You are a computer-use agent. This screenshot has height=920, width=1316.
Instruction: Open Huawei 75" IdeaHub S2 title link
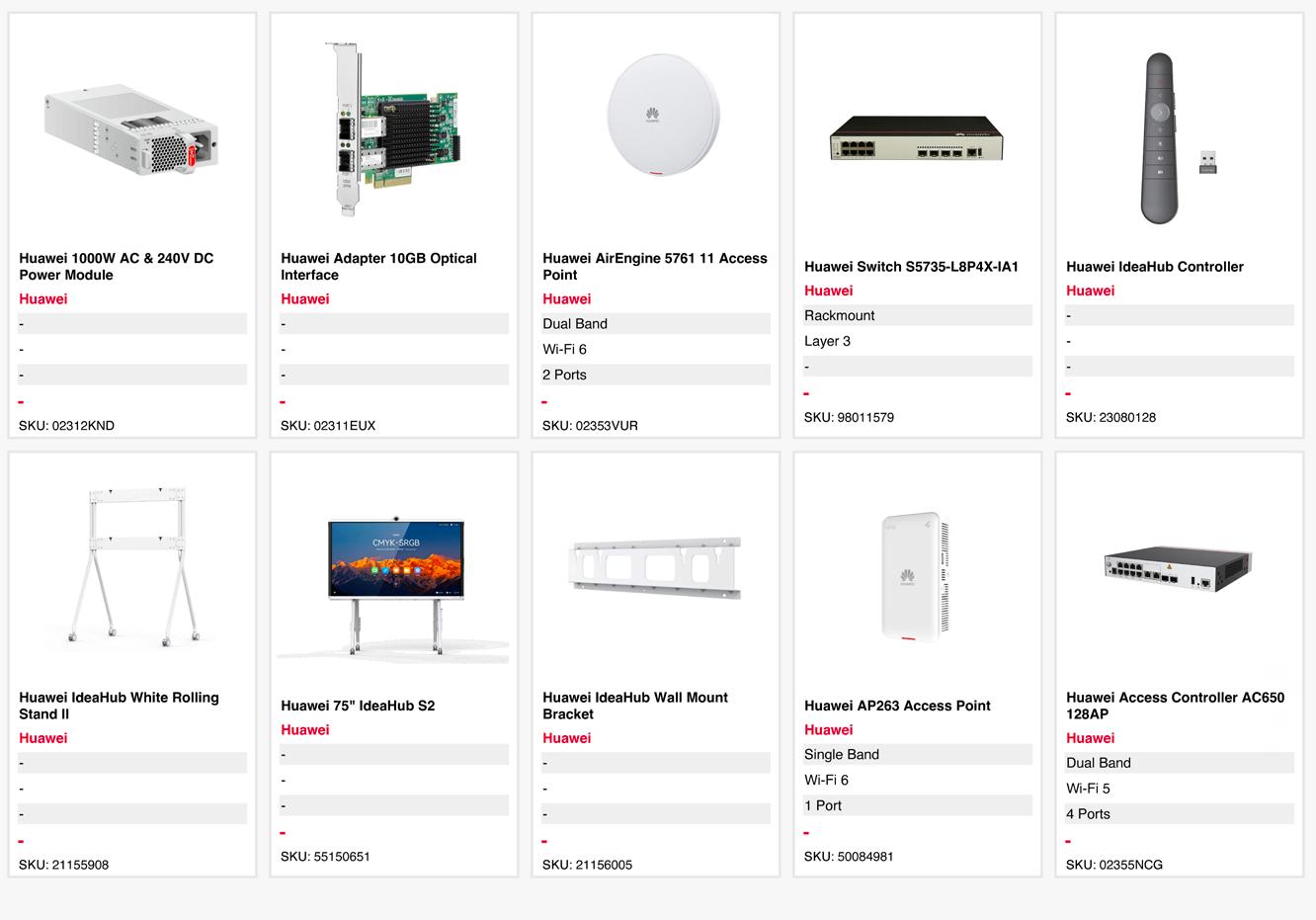coord(358,706)
